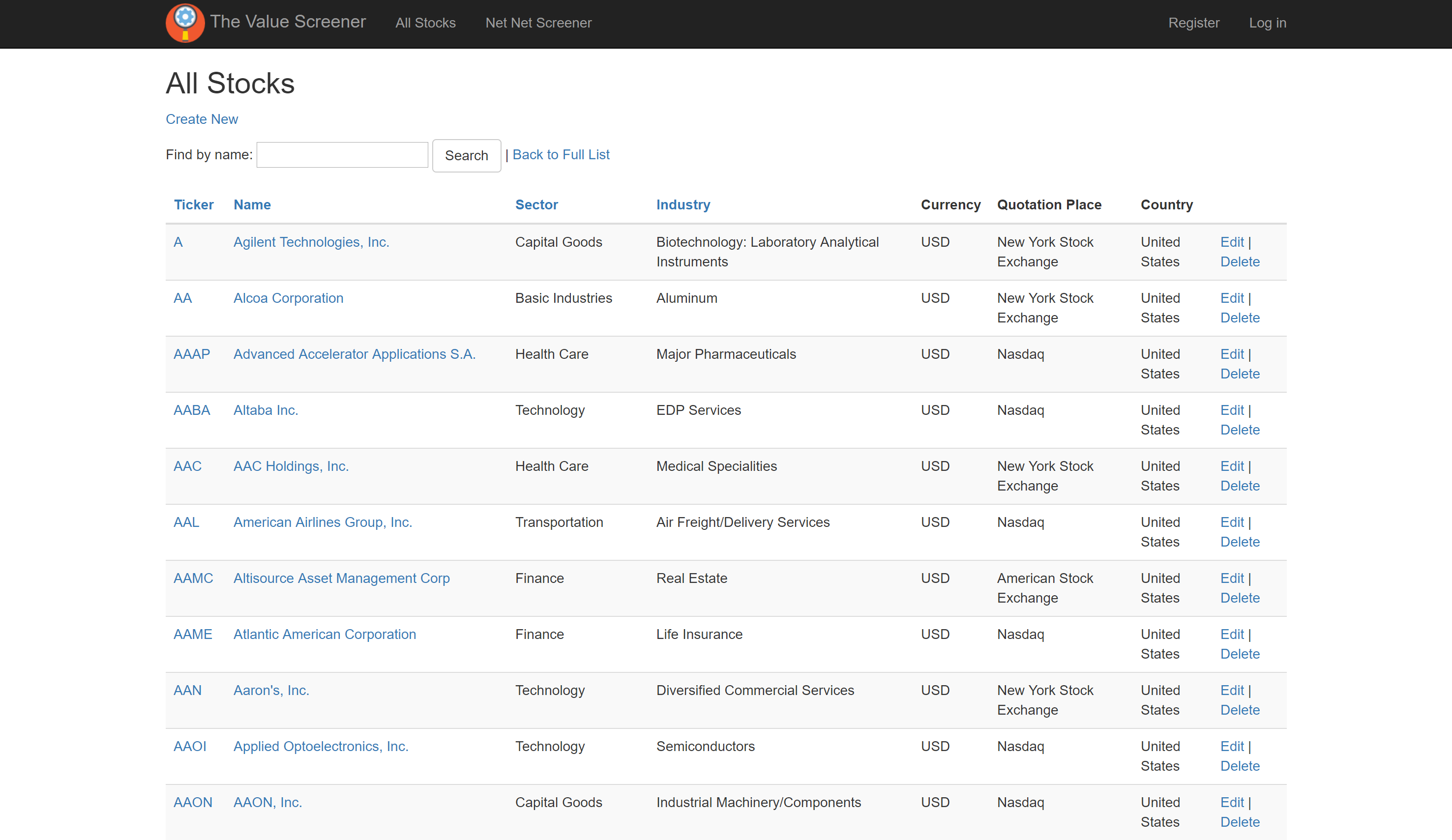The height and width of the screenshot is (840, 1452).
Task: Open AAC Holdings, Inc. details
Action: [x=291, y=465]
